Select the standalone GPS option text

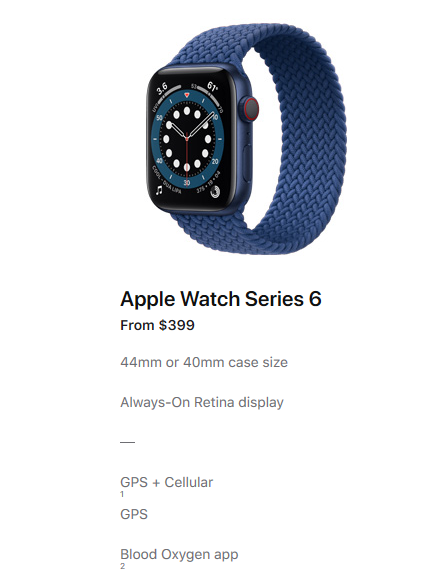click(x=134, y=514)
